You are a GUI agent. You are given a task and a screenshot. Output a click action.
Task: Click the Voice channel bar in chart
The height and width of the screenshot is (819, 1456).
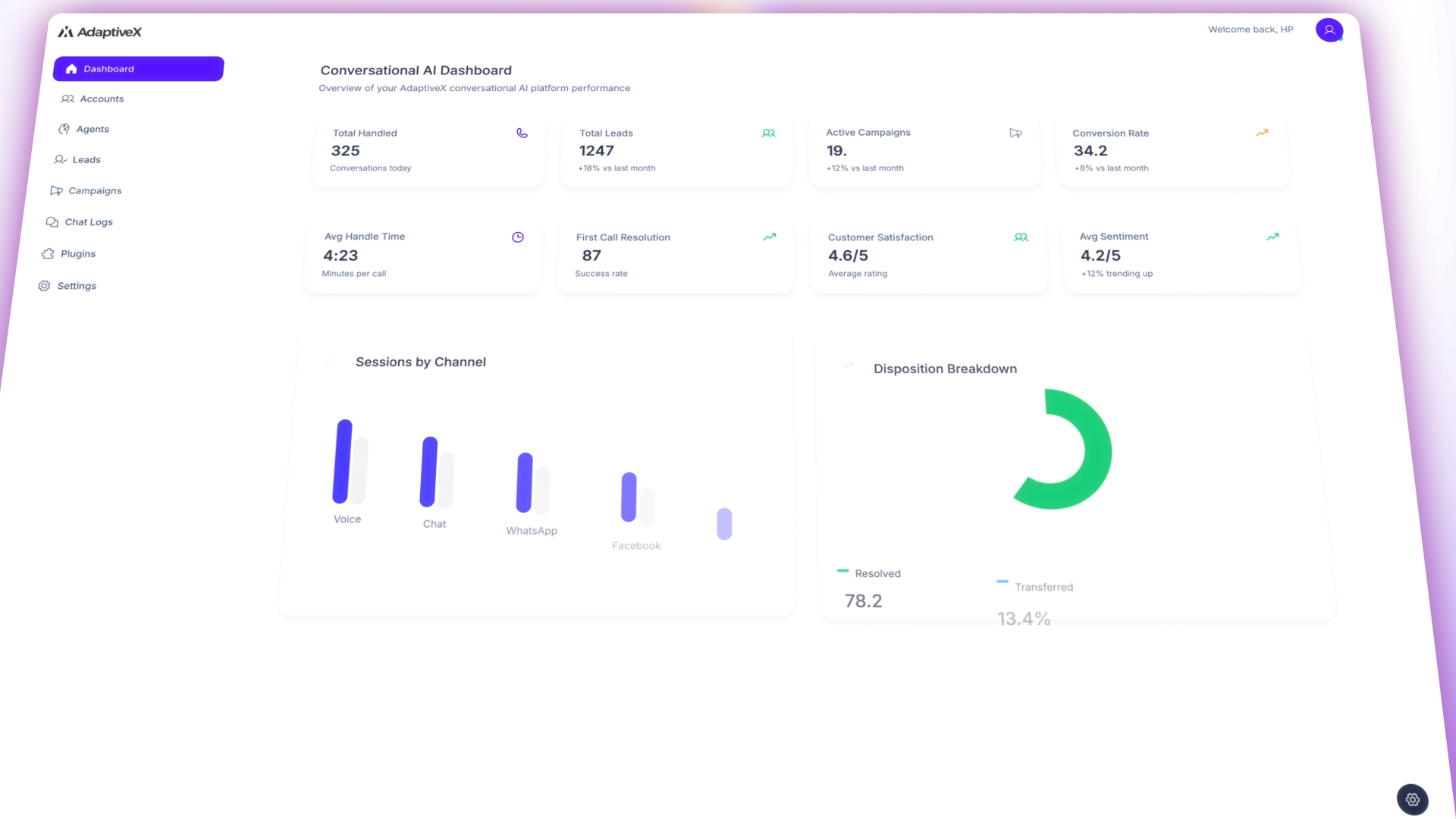pos(343,461)
